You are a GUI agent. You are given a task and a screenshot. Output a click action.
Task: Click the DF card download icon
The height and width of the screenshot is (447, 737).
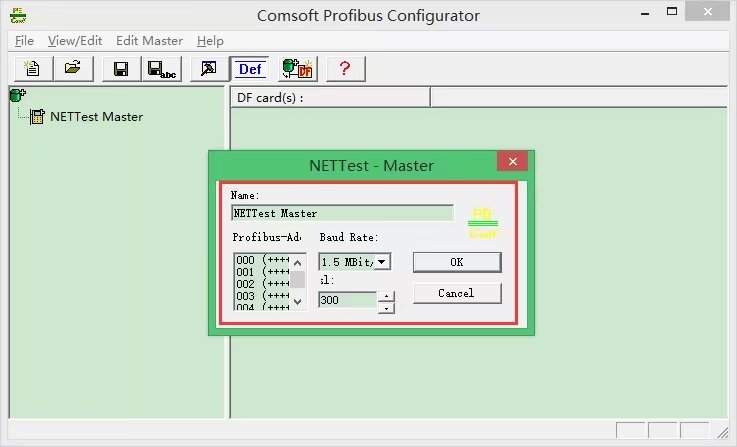[298, 69]
